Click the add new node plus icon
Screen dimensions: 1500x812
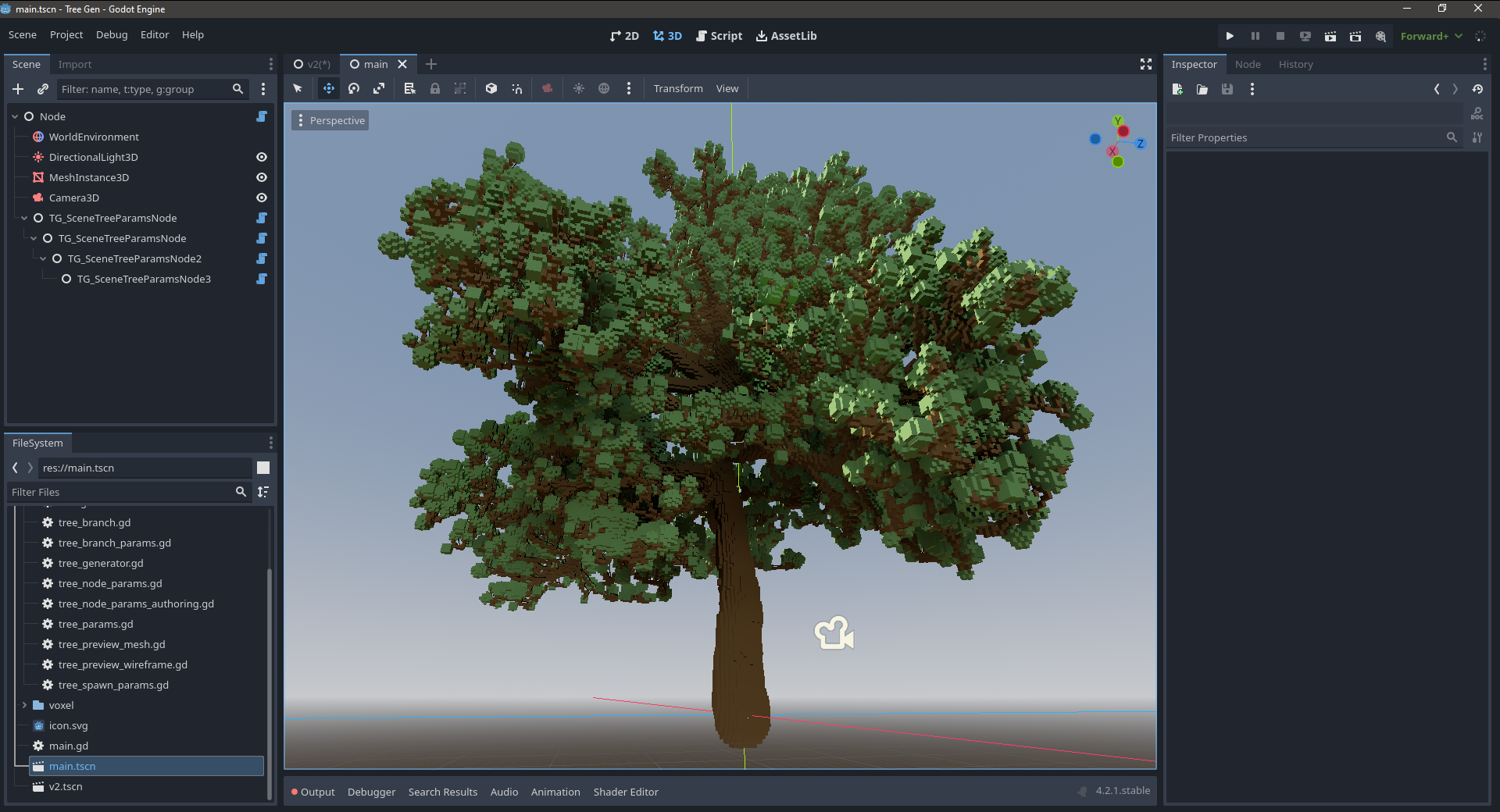tap(18, 89)
